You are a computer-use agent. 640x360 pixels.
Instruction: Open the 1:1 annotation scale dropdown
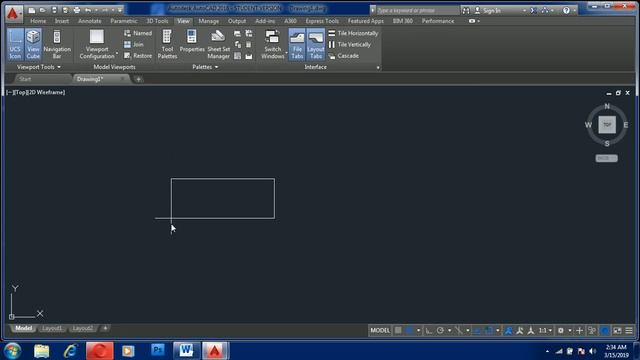click(x=545, y=330)
